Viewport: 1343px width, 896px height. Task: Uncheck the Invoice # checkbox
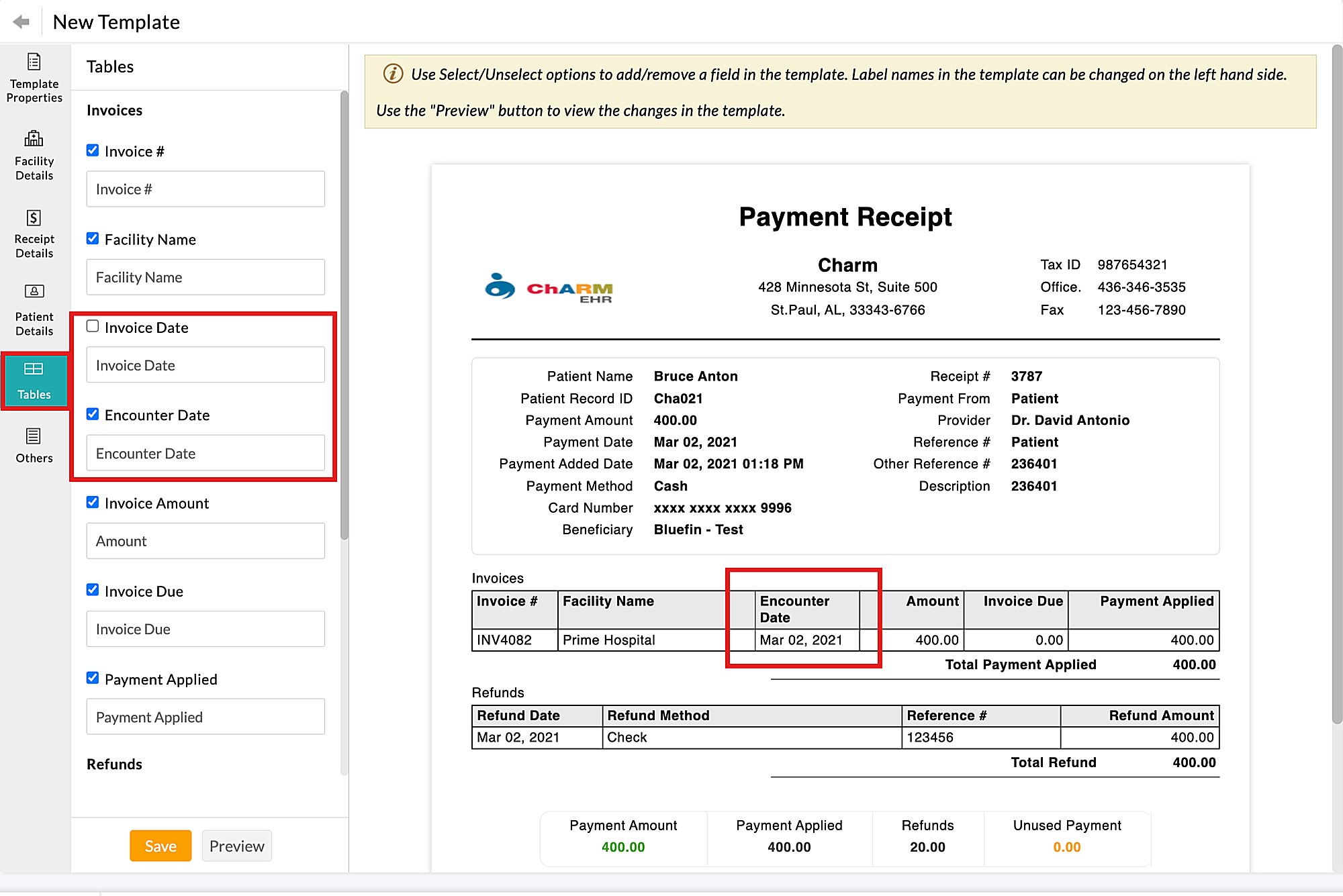93,150
